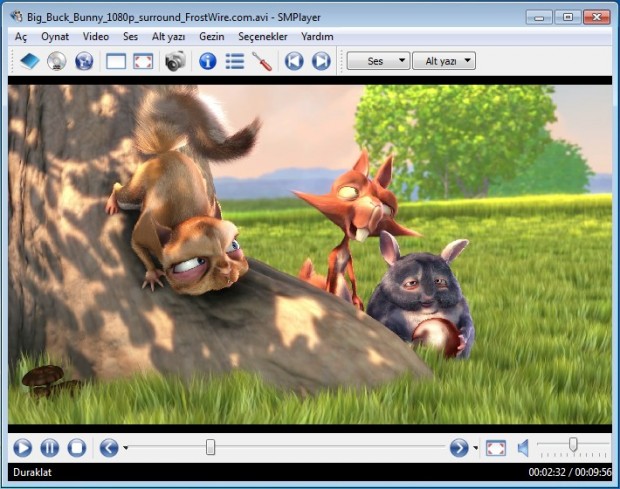Show the playlist using the list icon

(235, 61)
